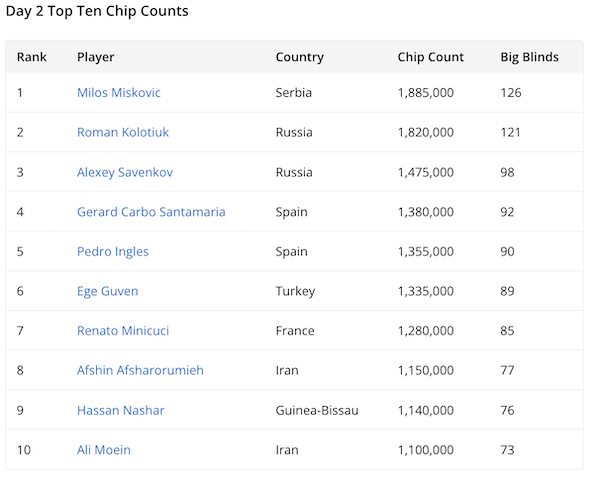Open Alexey Savenkov's profile link
The image size is (600, 484).
pyautogui.click(x=124, y=172)
